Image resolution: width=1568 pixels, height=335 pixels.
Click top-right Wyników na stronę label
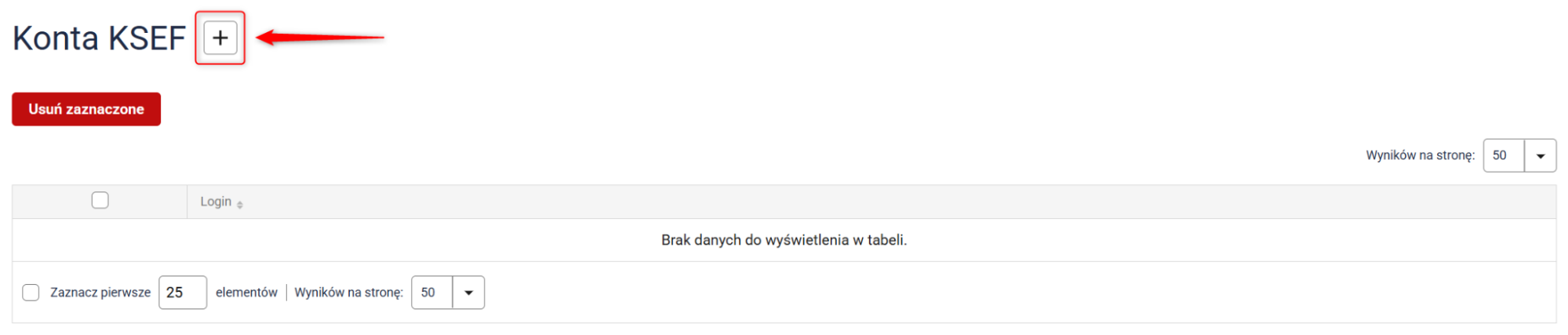click(x=1420, y=155)
